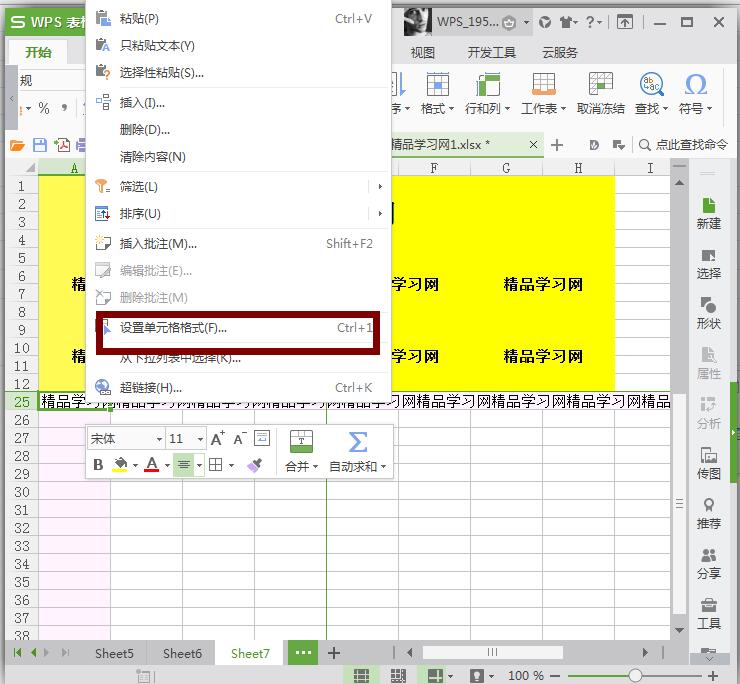
Task: Click the zoom in plus button
Action: click(713, 676)
